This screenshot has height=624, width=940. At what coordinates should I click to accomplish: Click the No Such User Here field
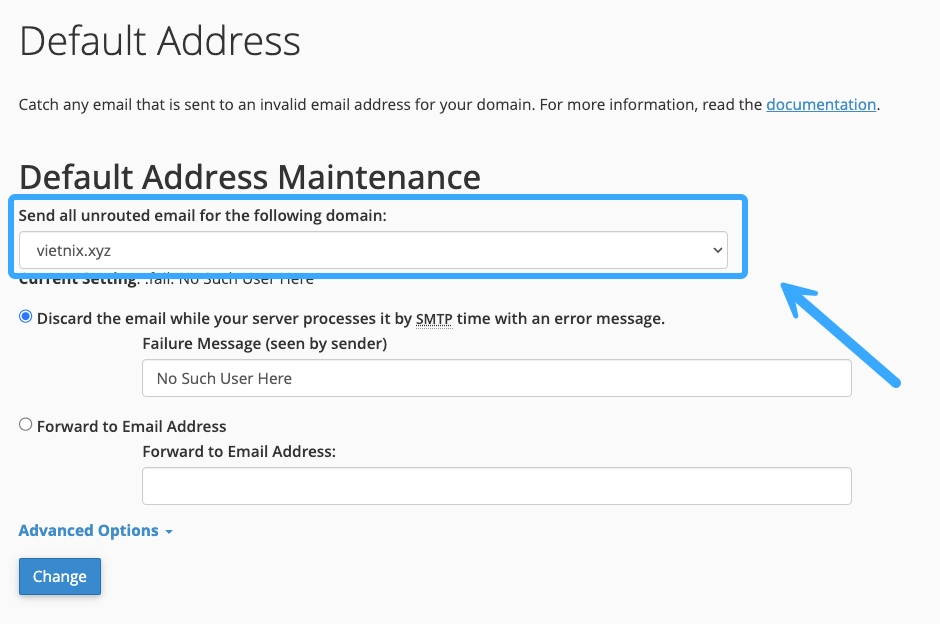pos(496,378)
